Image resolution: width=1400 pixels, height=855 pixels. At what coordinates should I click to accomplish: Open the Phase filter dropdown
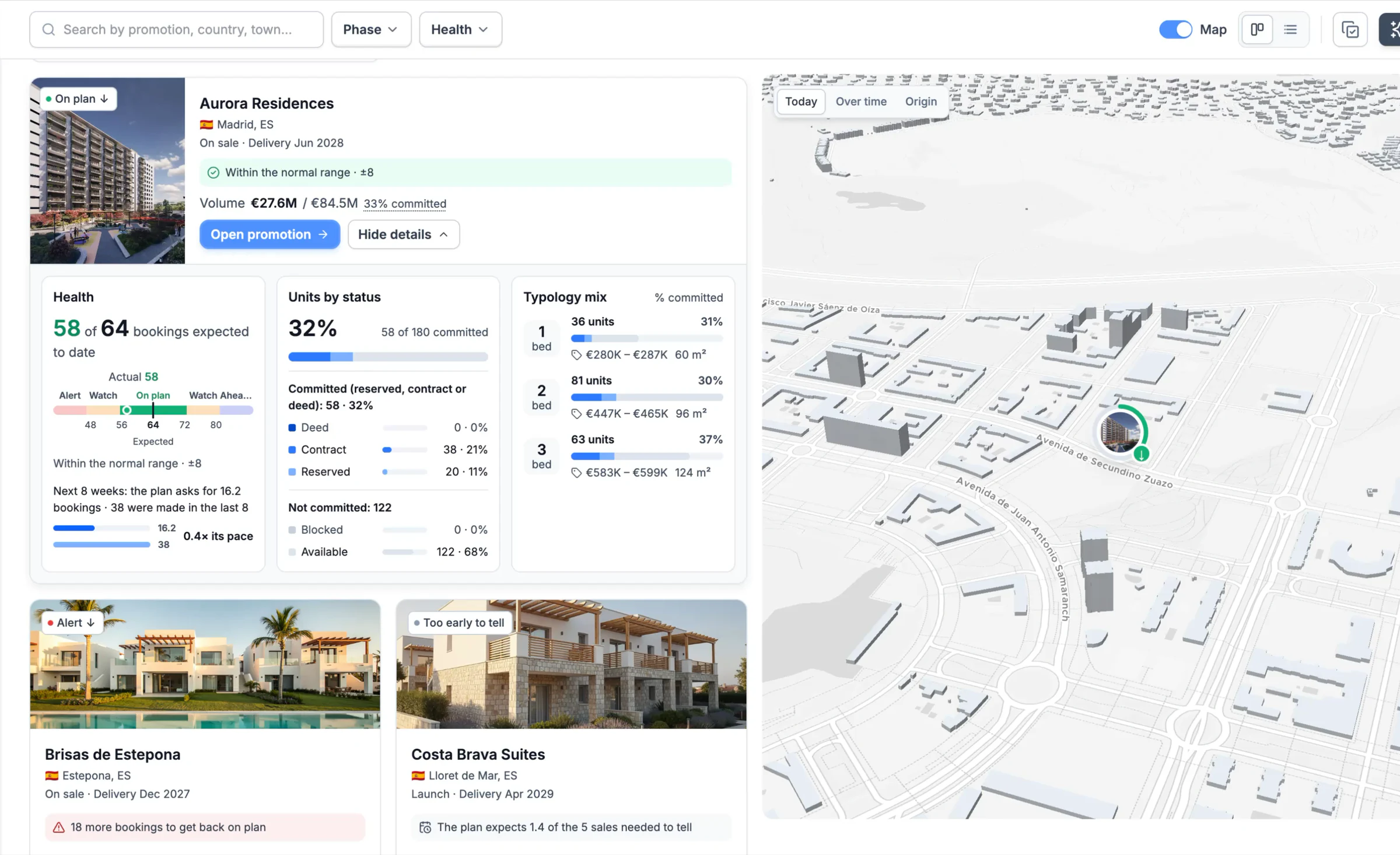tap(371, 30)
